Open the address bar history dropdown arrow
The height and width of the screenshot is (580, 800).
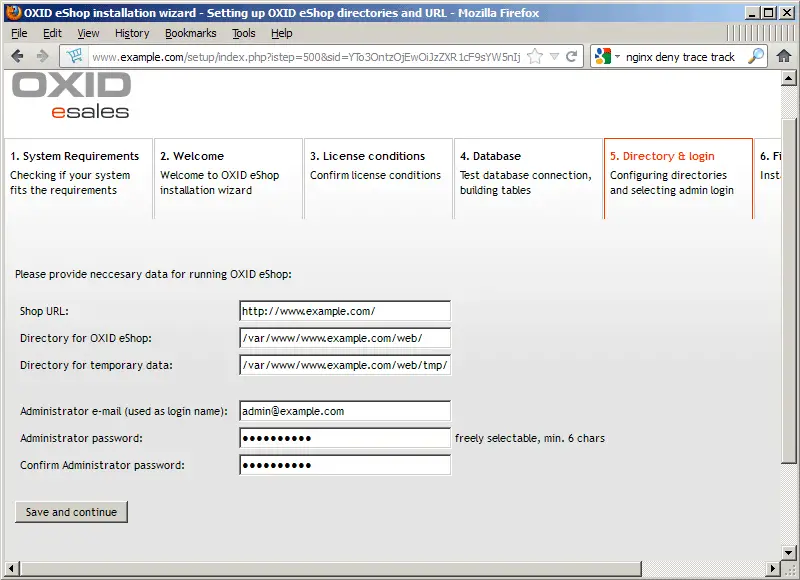(x=555, y=57)
